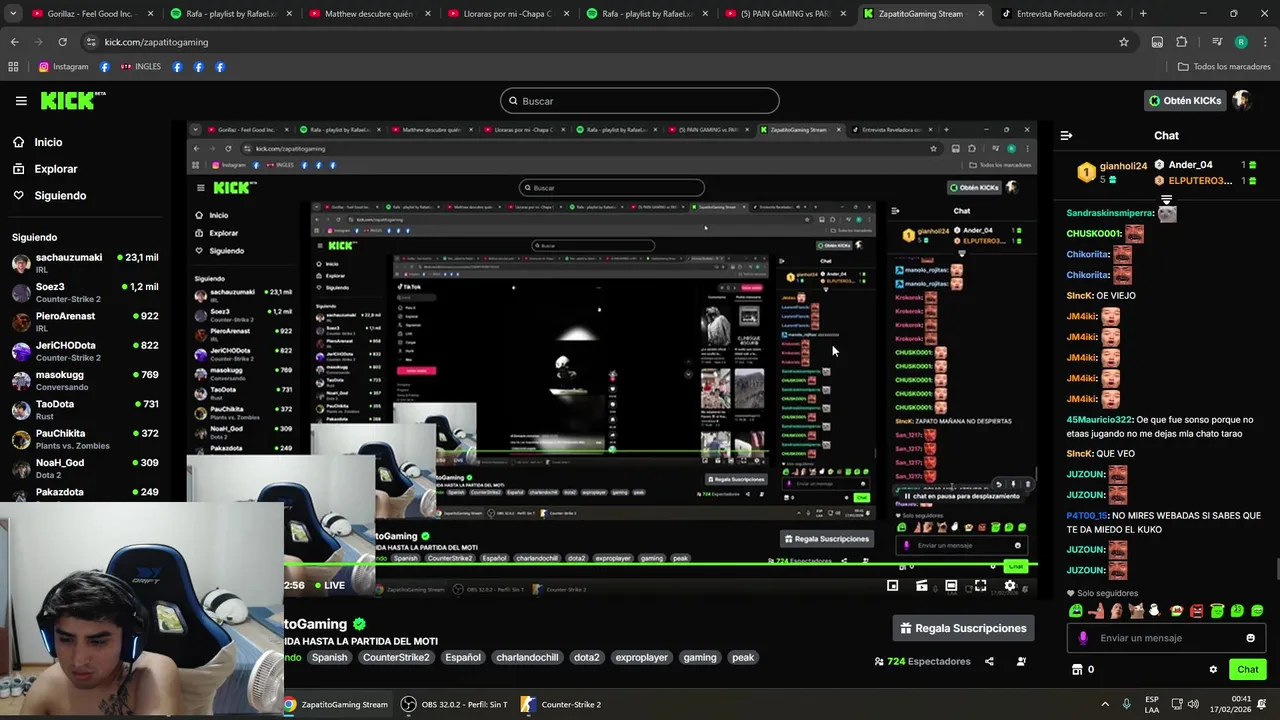Open sachauzumaki followed channel

pos(85,264)
